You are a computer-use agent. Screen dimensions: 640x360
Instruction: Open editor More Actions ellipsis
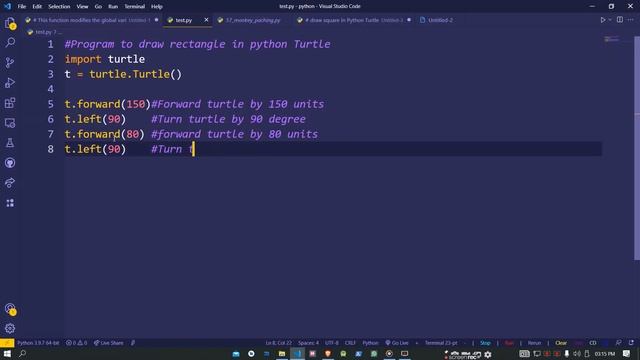click(631, 20)
